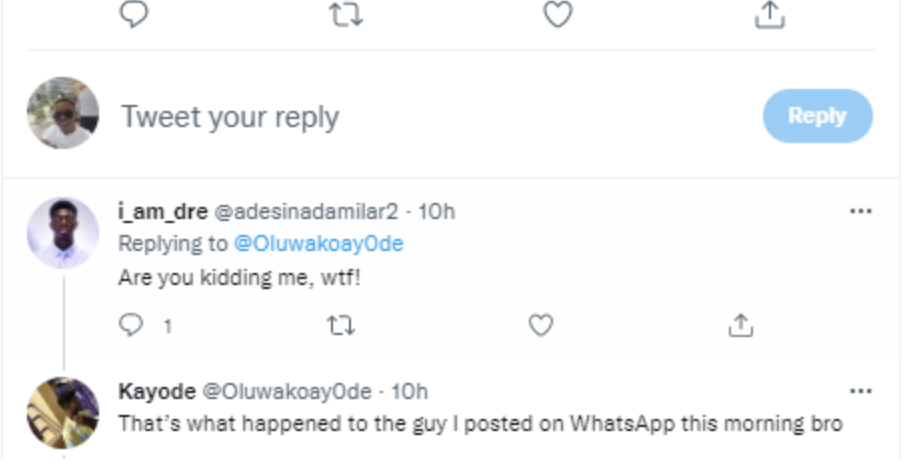Click the reply icon on top tweet
The height and width of the screenshot is (464, 906).
(x=133, y=14)
